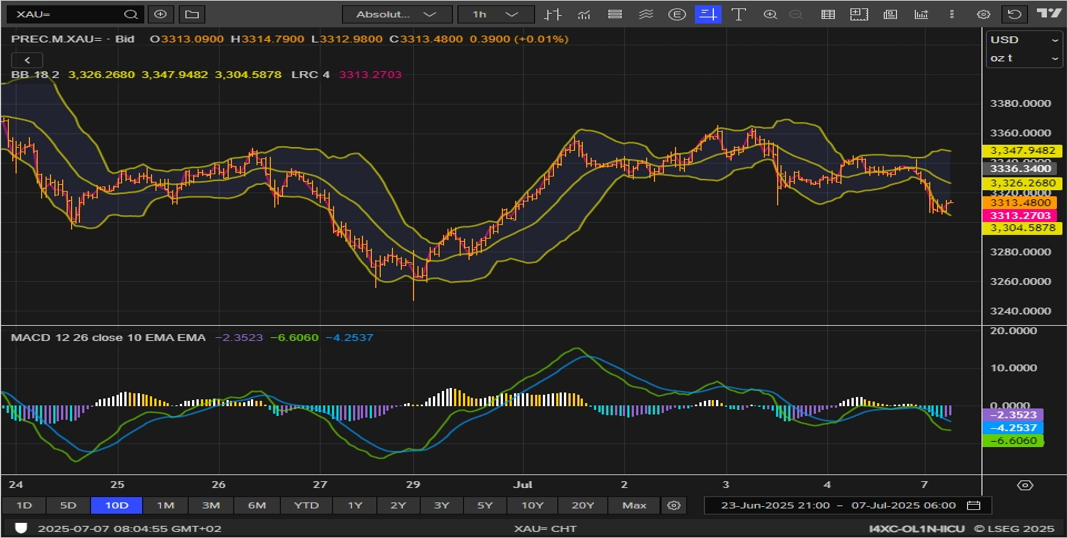1068x538 pixels.
Task: Select the Max range button
Action: pyautogui.click(x=634, y=505)
